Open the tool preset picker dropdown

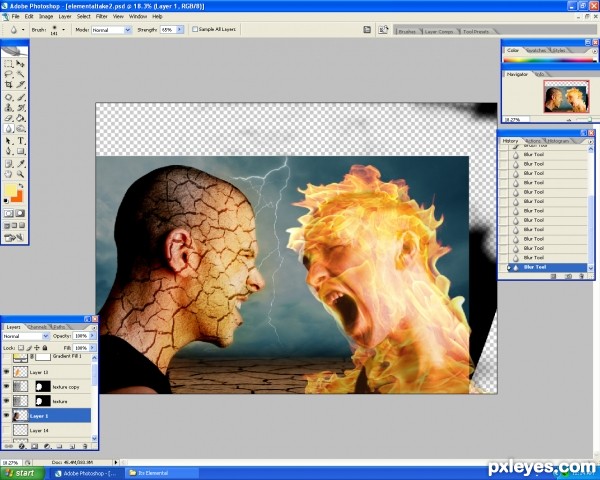click(x=23, y=29)
